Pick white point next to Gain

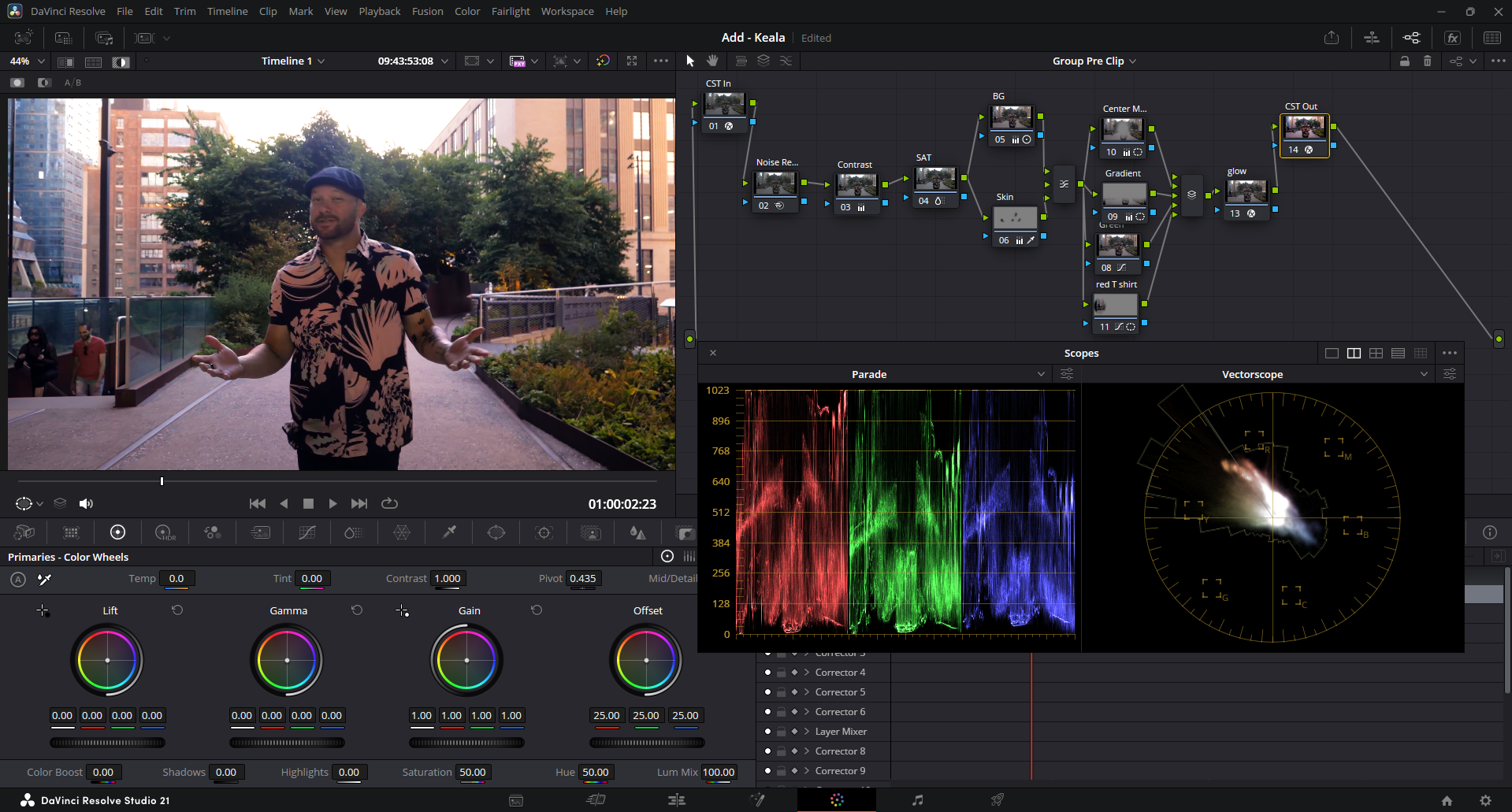point(402,610)
